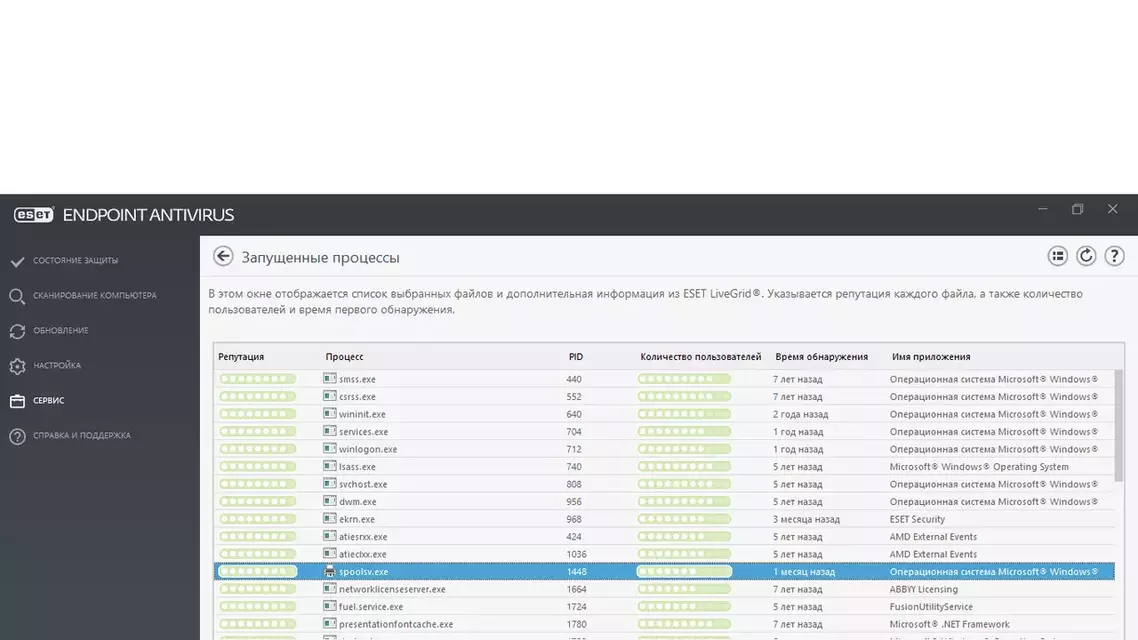Click 'ABBYY Licensing' application name

tap(924, 588)
